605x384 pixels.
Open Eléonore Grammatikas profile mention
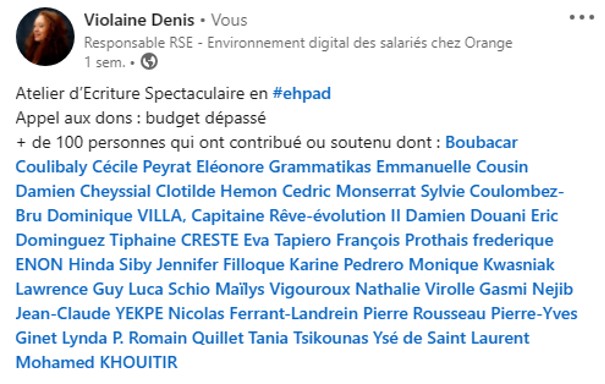284,167
